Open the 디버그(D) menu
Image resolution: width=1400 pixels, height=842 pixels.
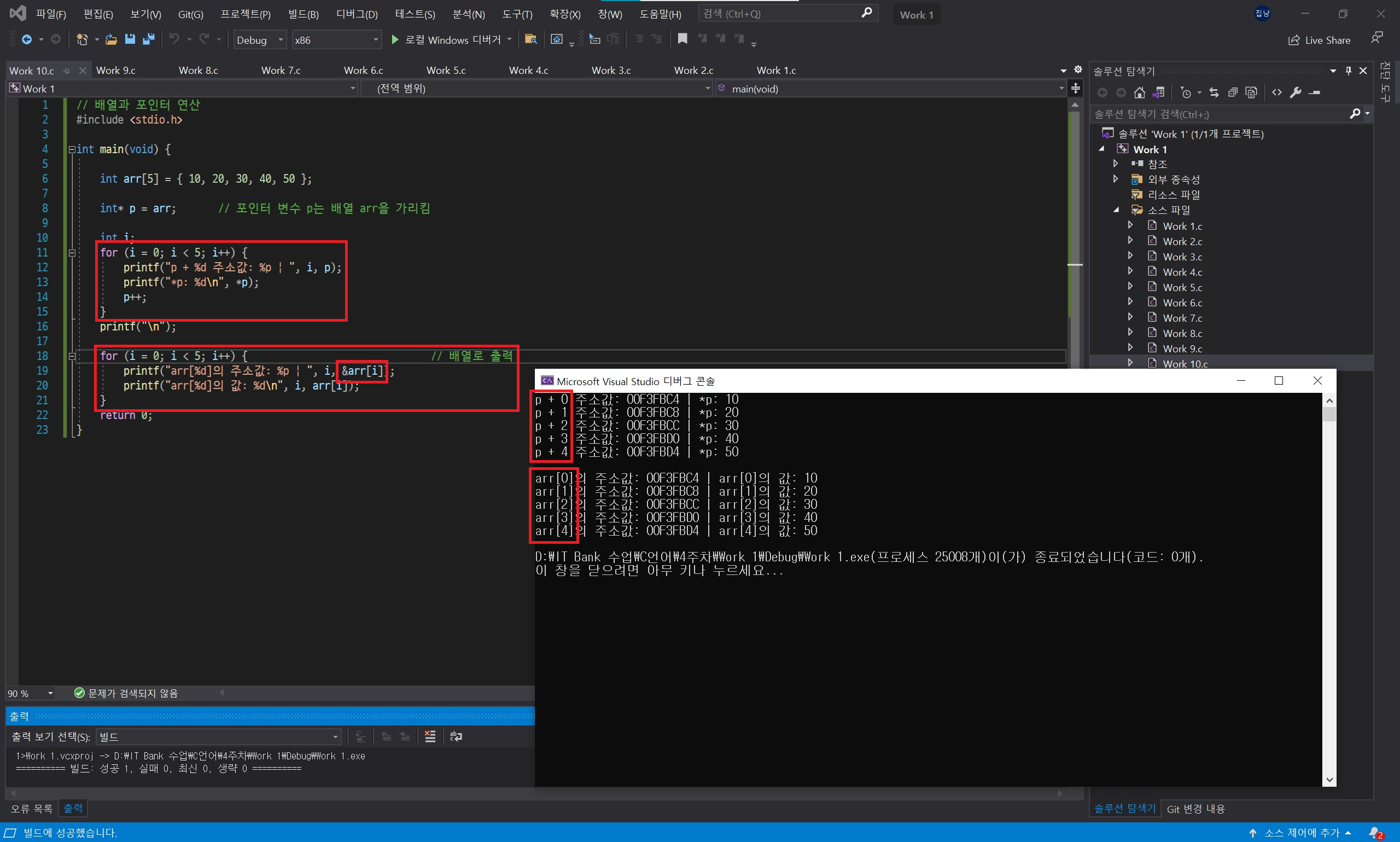coord(357,14)
